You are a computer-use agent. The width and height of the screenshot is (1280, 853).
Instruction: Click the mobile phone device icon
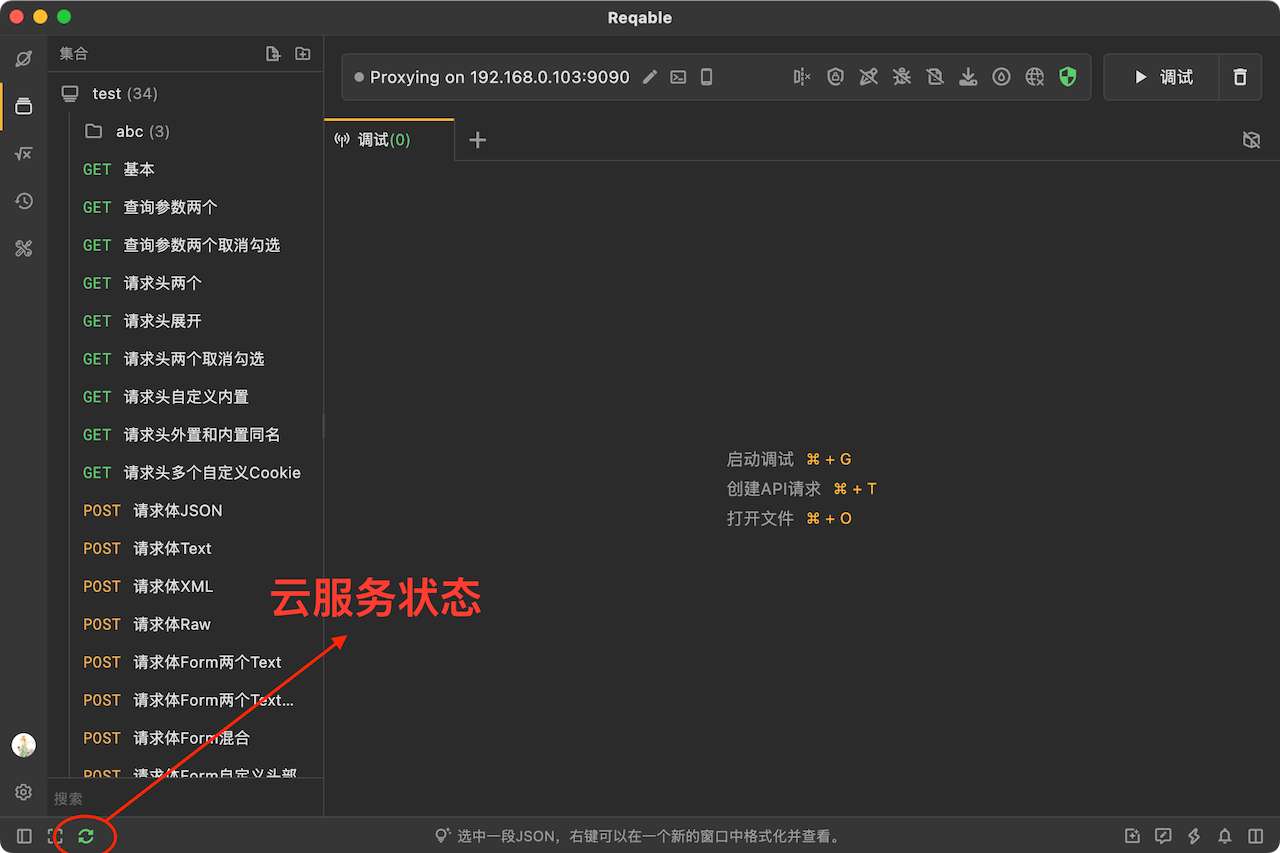(x=706, y=77)
